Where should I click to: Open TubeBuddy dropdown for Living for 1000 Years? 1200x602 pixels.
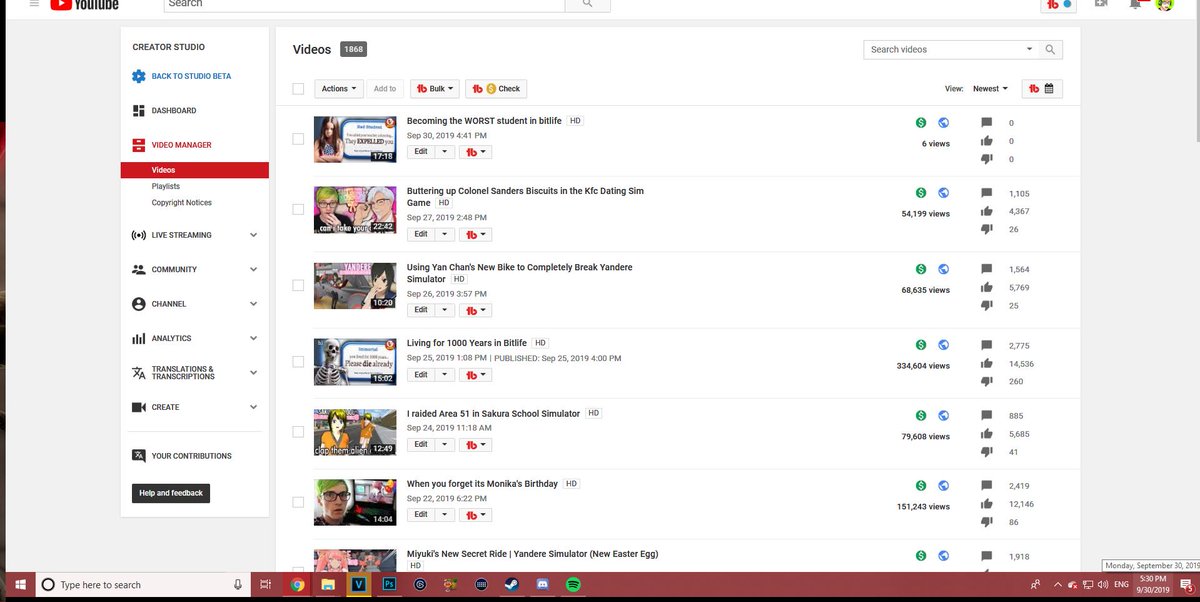[x=475, y=375]
